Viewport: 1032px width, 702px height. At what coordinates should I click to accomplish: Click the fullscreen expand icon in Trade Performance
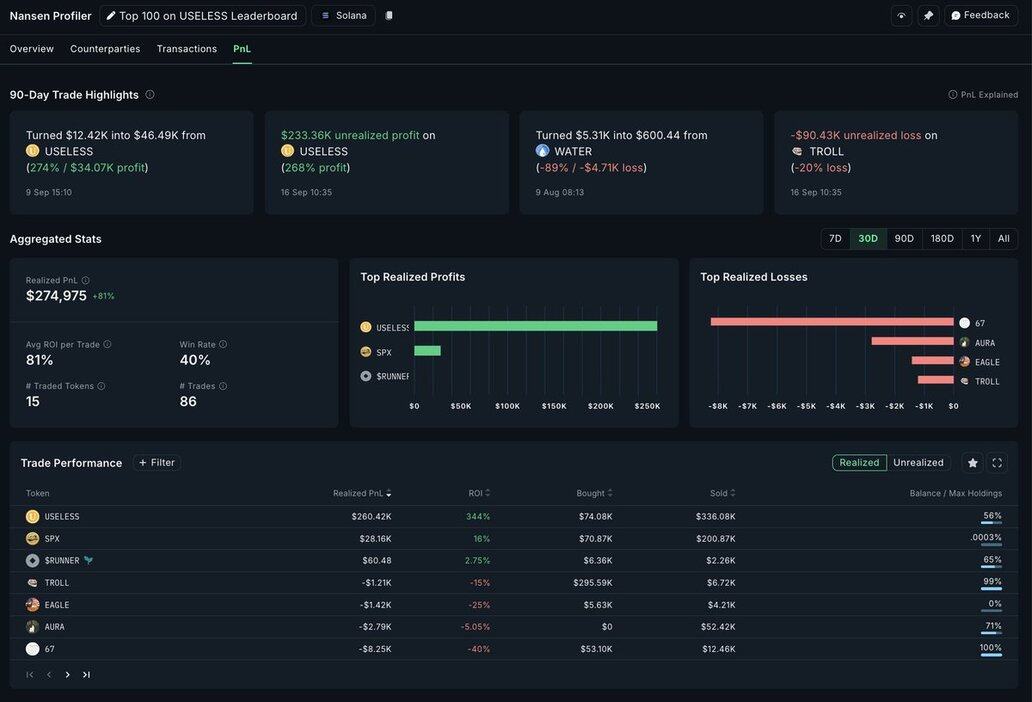coord(997,463)
